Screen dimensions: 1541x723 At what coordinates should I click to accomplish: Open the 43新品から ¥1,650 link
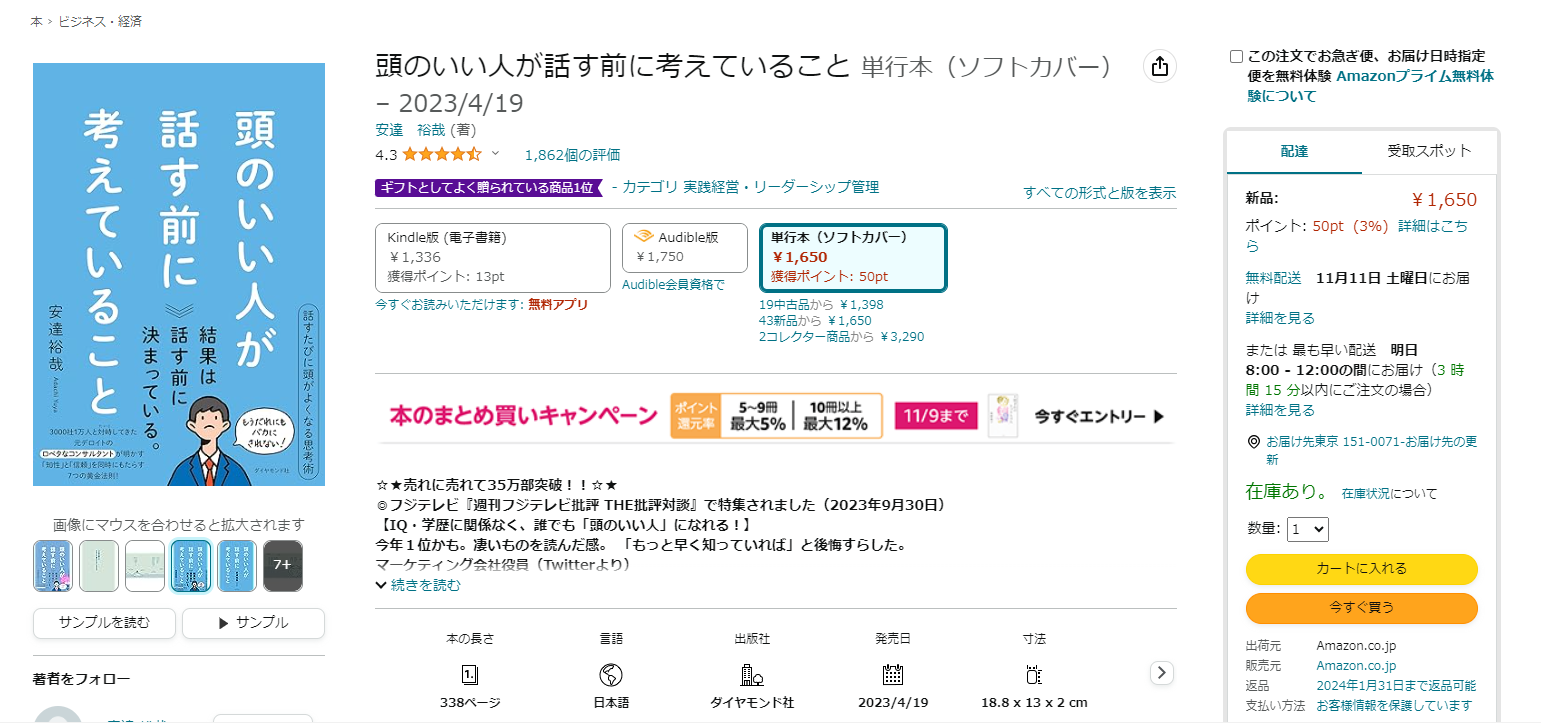(x=815, y=321)
